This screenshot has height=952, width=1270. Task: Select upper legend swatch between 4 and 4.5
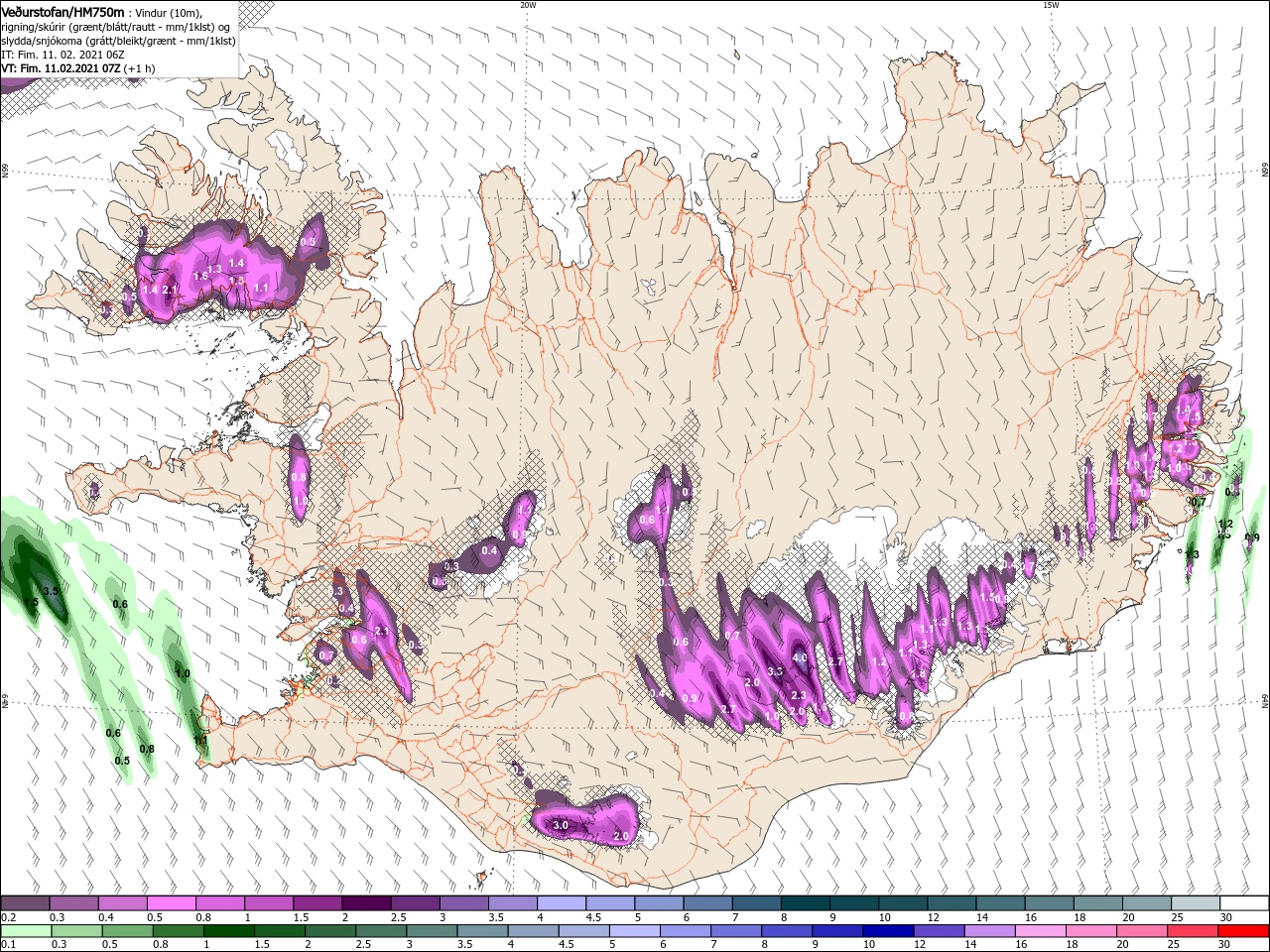[562, 903]
